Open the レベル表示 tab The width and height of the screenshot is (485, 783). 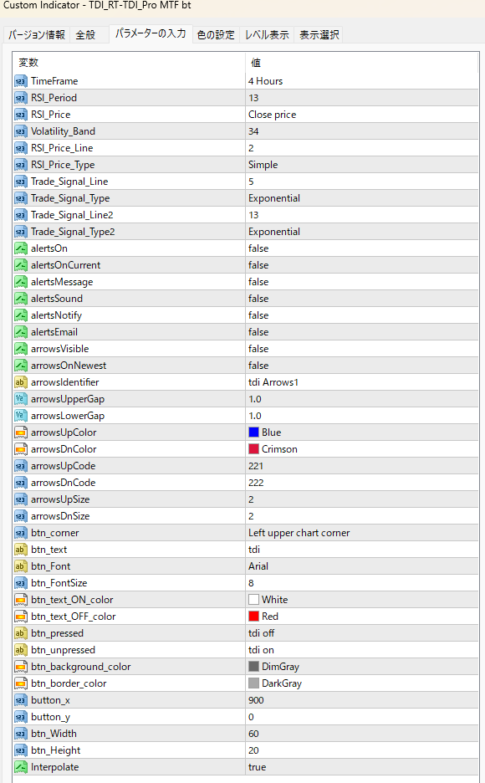pos(267,34)
